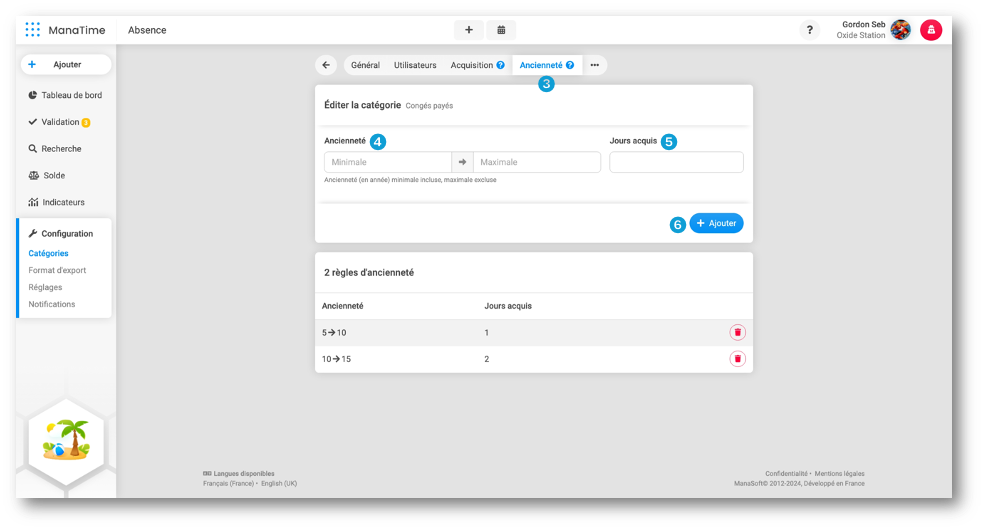Focus the Maximale seniority input field
This screenshot has width=983, height=529.
pyautogui.click(x=537, y=162)
